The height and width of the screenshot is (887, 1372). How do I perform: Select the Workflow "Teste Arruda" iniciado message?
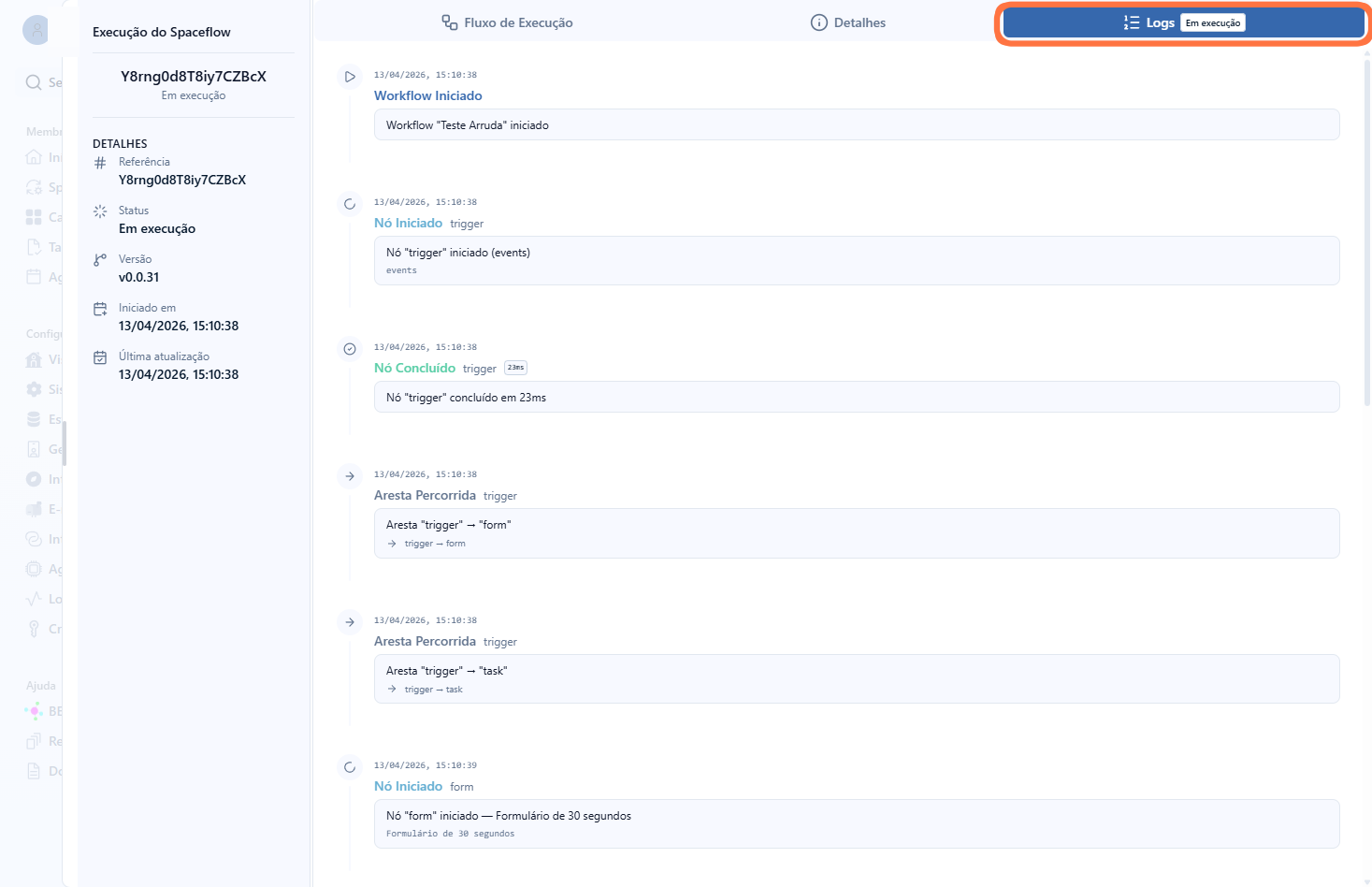point(857,124)
